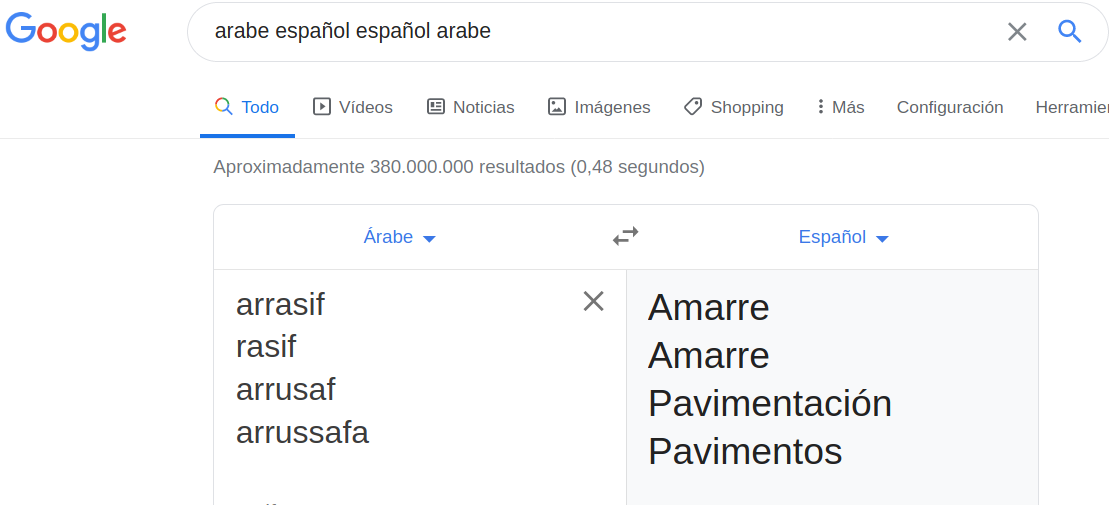This screenshot has width=1109, height=505.
Task: Open the Árabe source language dropdown
Action: 400,237
